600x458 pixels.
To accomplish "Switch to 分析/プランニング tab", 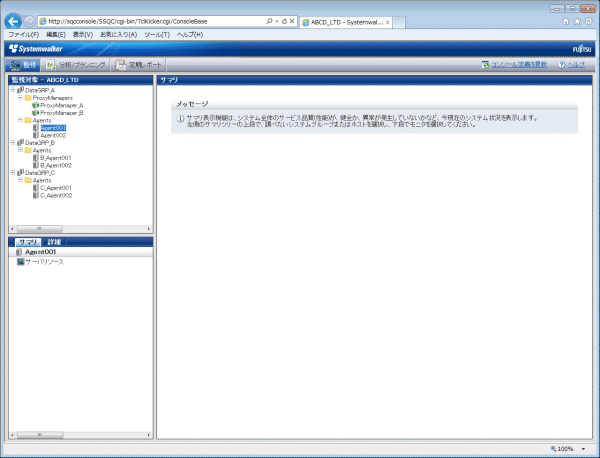I will pos(76,65).
